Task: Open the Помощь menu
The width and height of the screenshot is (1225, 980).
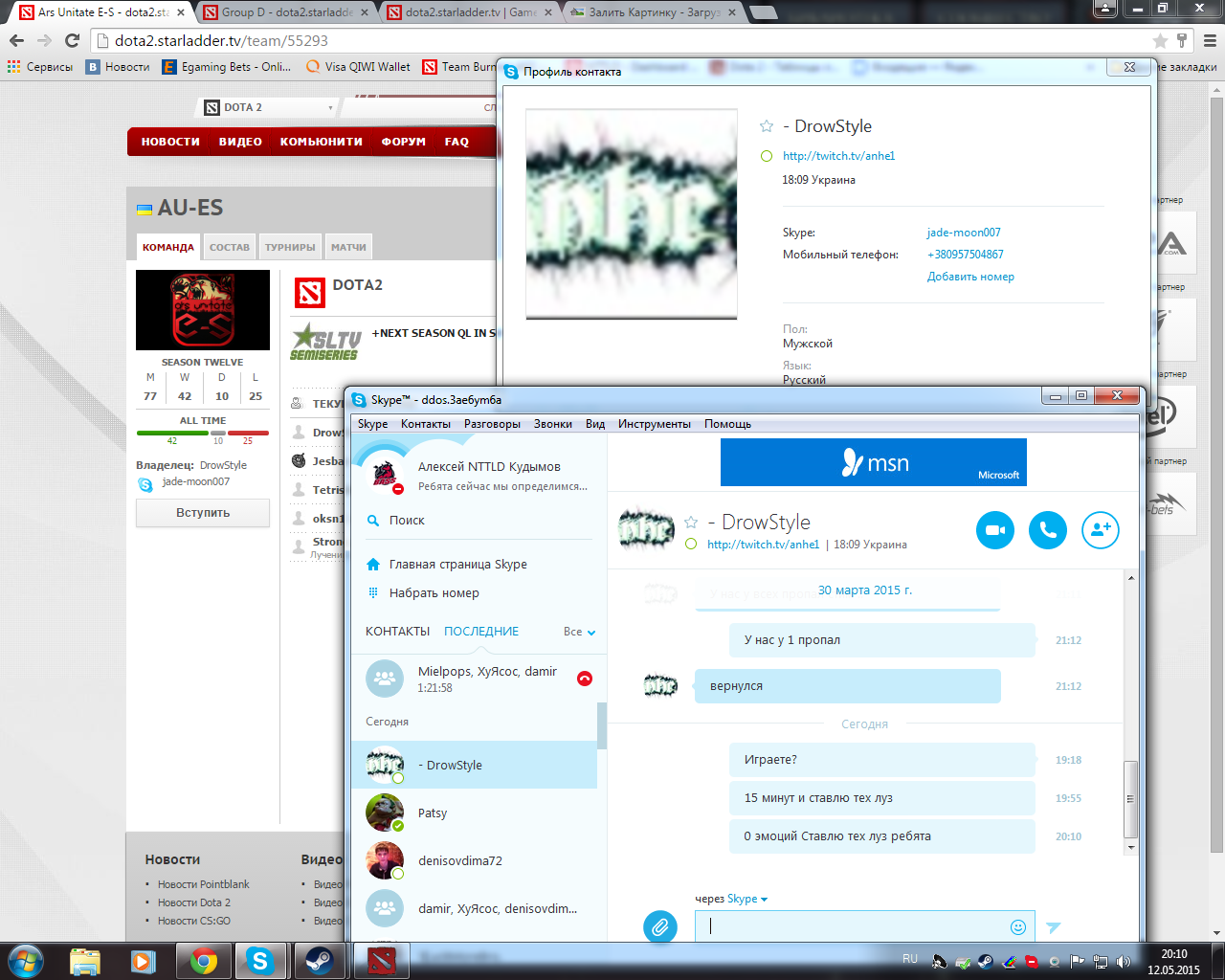Action: (728, 424)
